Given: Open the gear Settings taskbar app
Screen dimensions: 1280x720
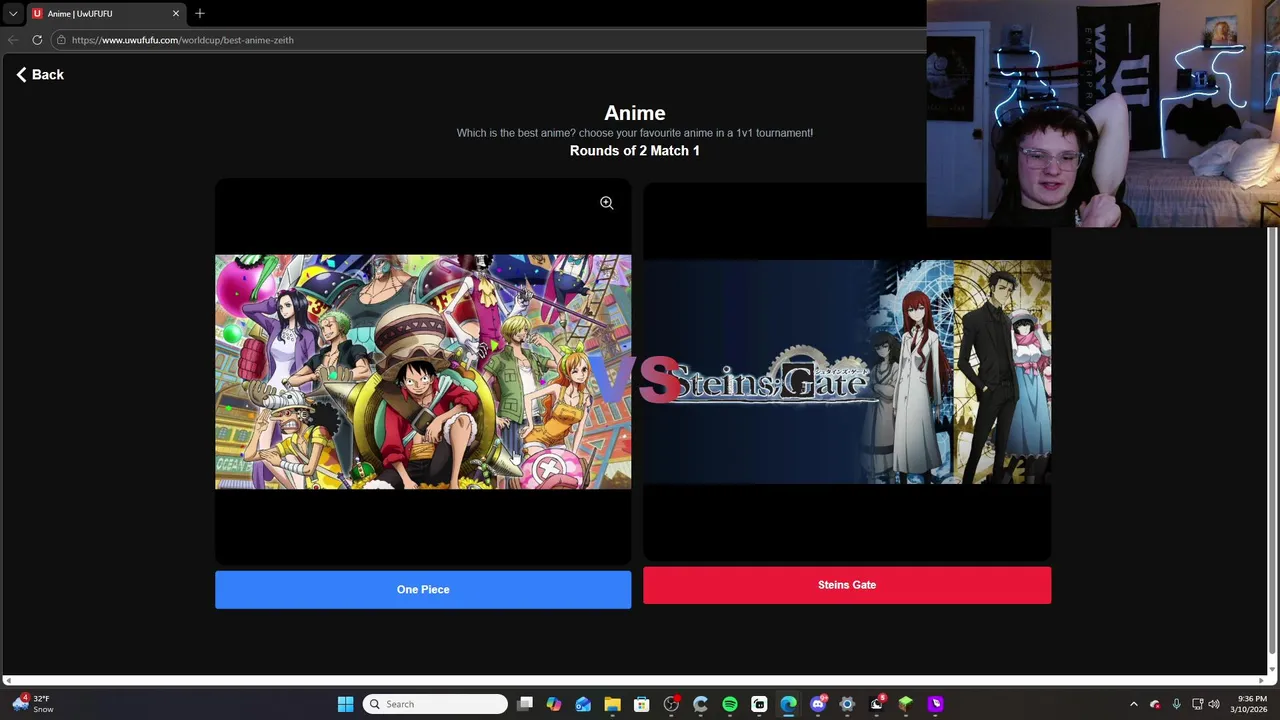Looking at the screenshot, I should tap(847, 704).
